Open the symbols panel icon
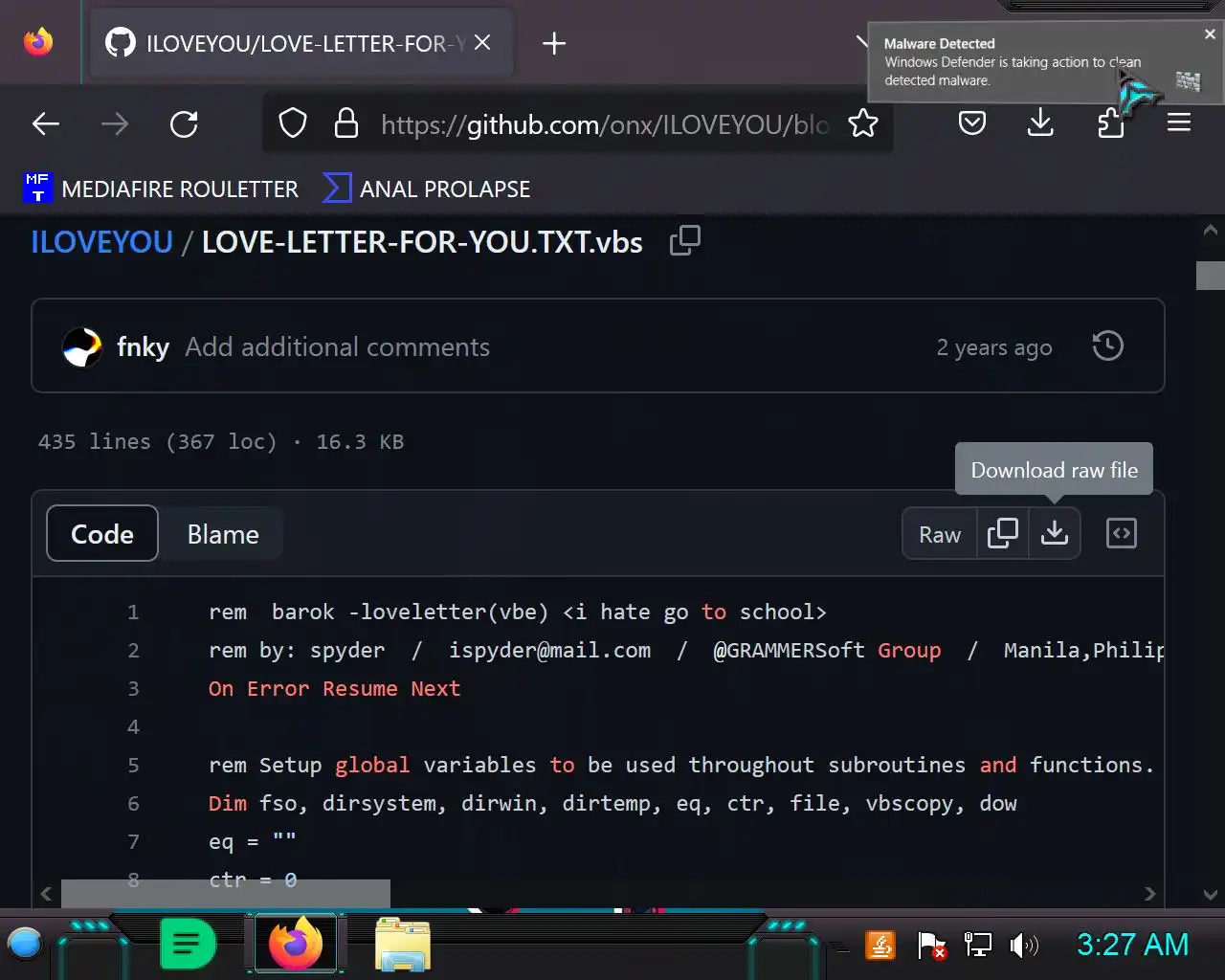 [1121, 534]
